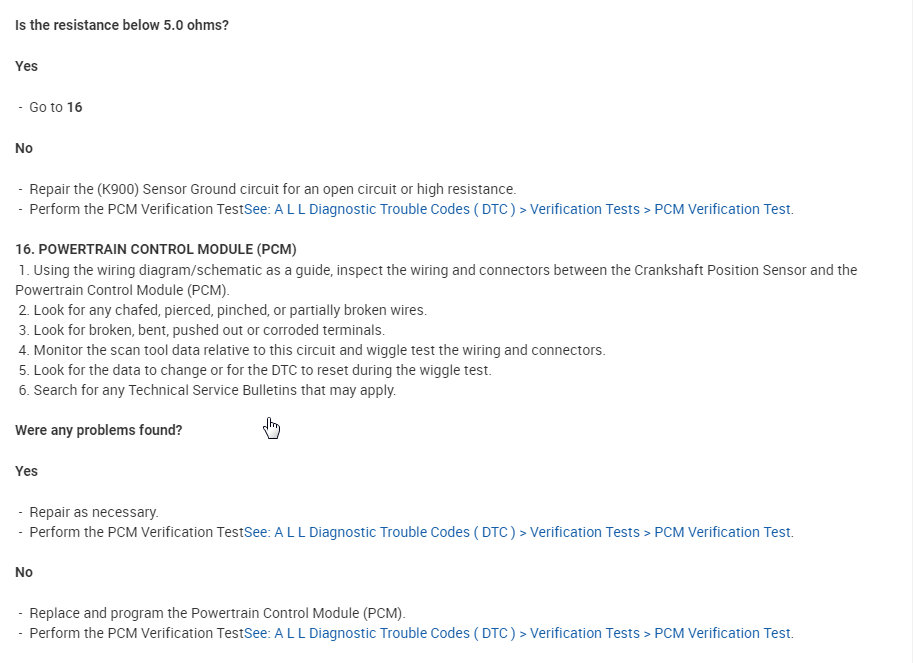Click the 'No' answer above 'Replace and program'
The height and width of the screenshot is (663, 913).
point(24,572)
